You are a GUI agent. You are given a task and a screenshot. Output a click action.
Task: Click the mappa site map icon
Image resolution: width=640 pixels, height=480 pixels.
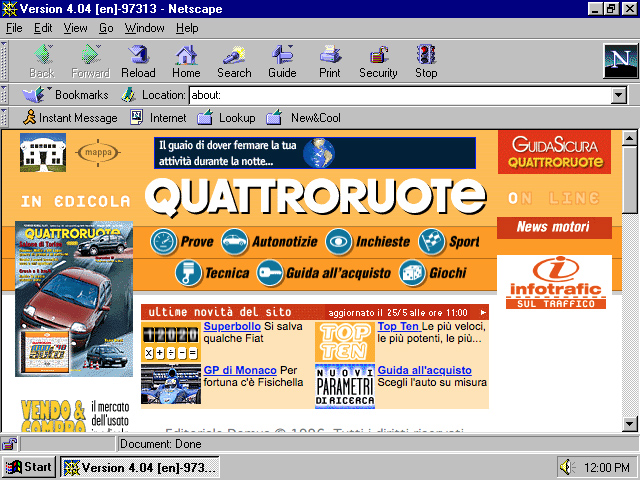click(98, 153)
